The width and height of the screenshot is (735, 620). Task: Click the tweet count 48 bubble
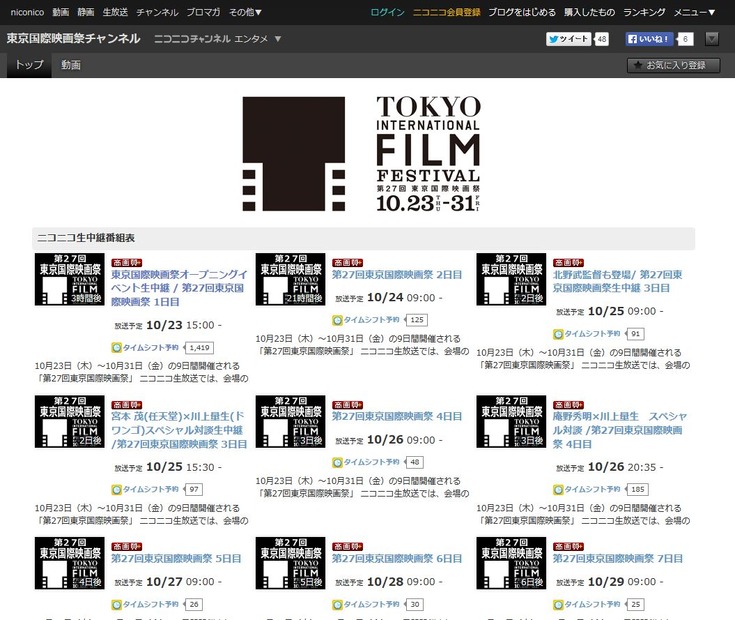tap(602, 39)
